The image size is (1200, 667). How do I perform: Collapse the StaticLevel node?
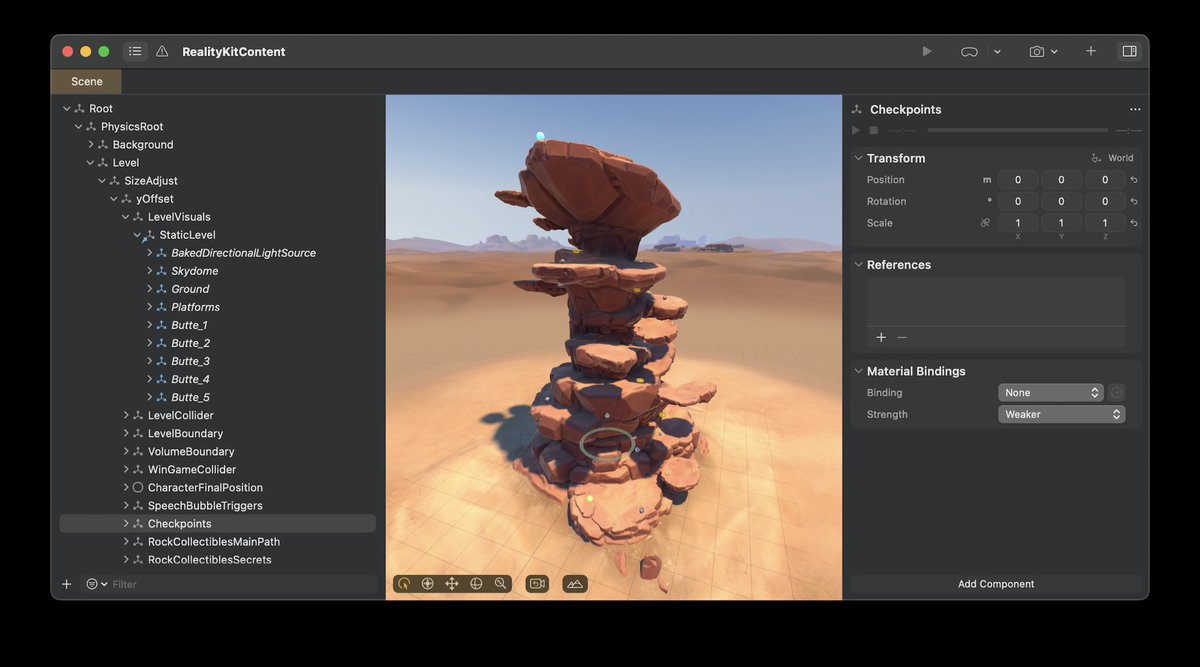(137, 235)
